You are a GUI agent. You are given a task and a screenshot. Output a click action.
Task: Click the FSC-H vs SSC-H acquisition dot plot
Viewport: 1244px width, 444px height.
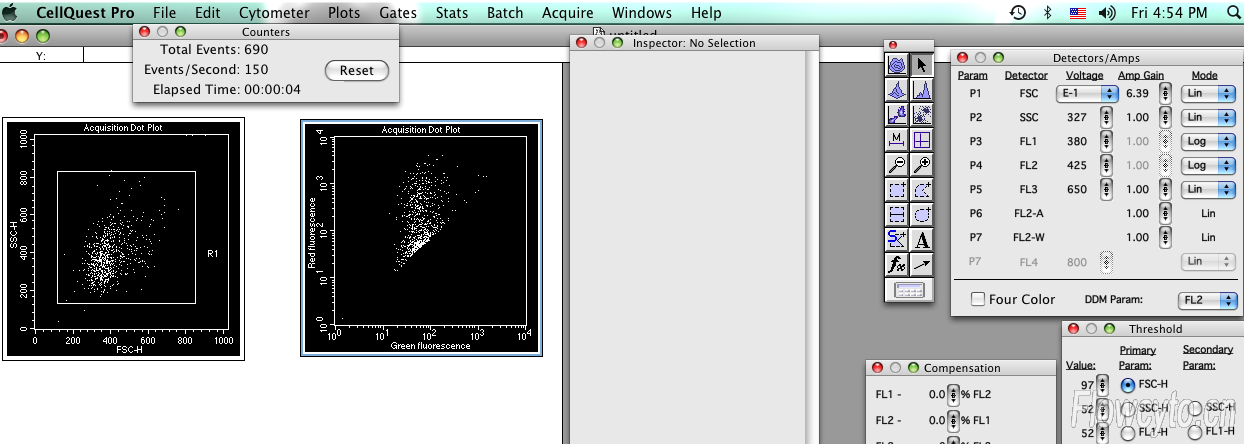click(x=123, y=238)
